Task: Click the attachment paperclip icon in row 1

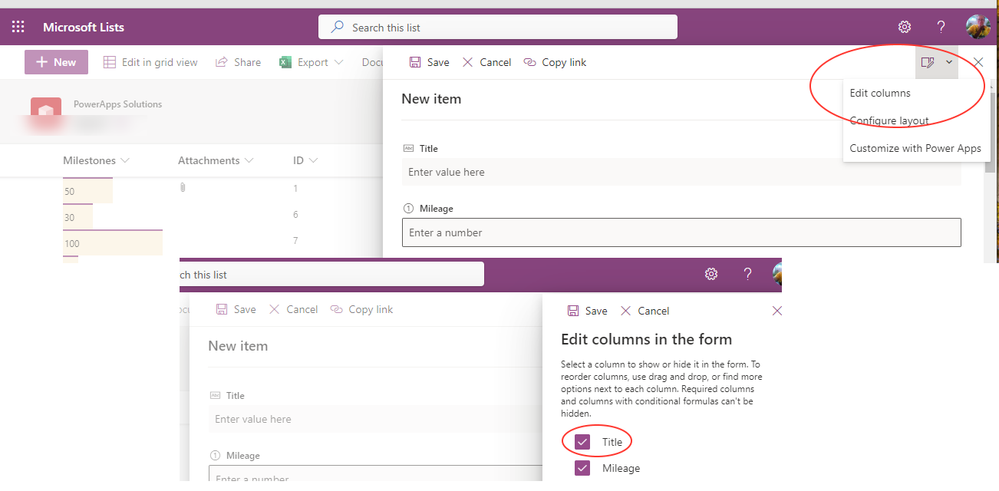Action: pyautogui.click(x=182, y=188)
